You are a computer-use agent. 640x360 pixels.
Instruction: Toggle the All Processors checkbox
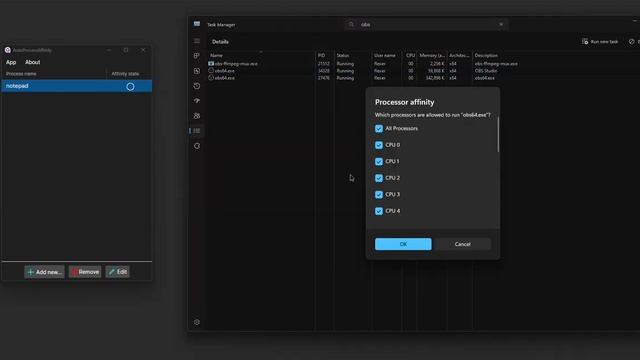point(379,129)
